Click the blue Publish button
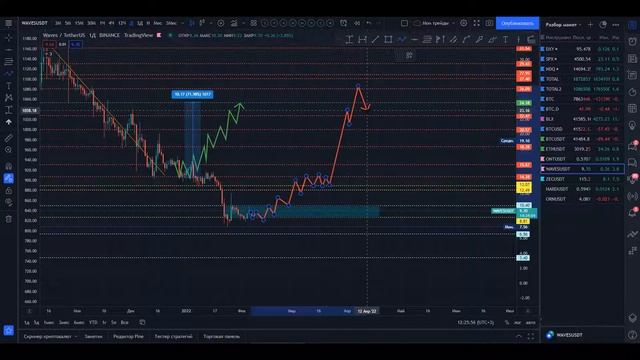 pyautogui.click(x=517, y=23)
